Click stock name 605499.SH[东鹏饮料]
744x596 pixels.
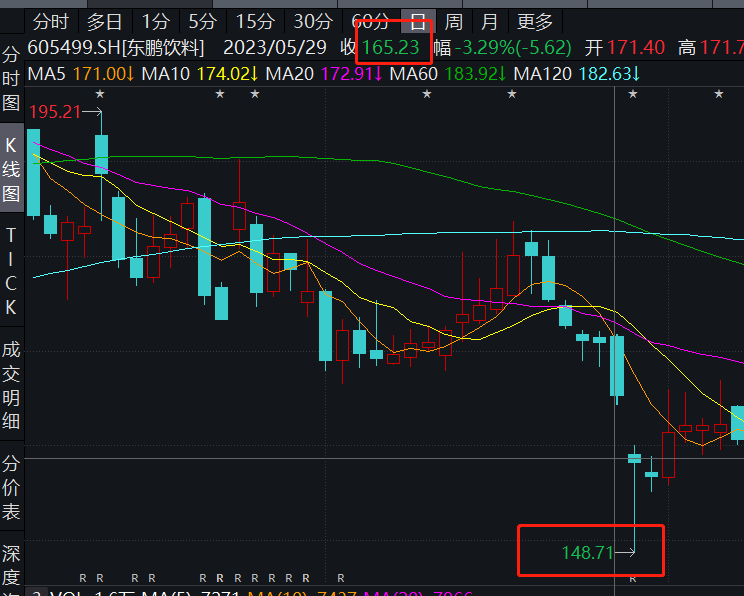[116, 47]
